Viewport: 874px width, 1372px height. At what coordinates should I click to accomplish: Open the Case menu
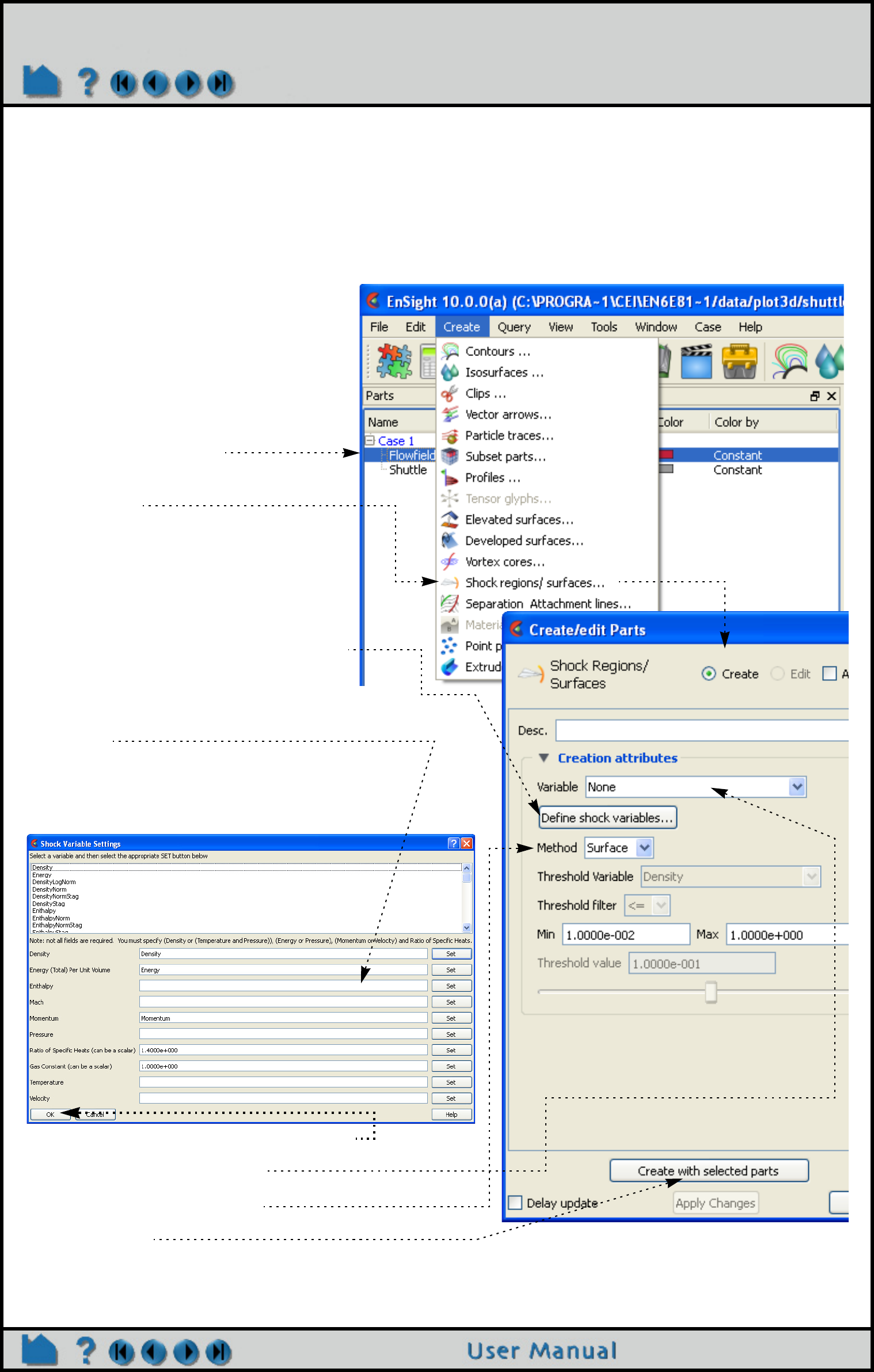click(x=708, y=327)
